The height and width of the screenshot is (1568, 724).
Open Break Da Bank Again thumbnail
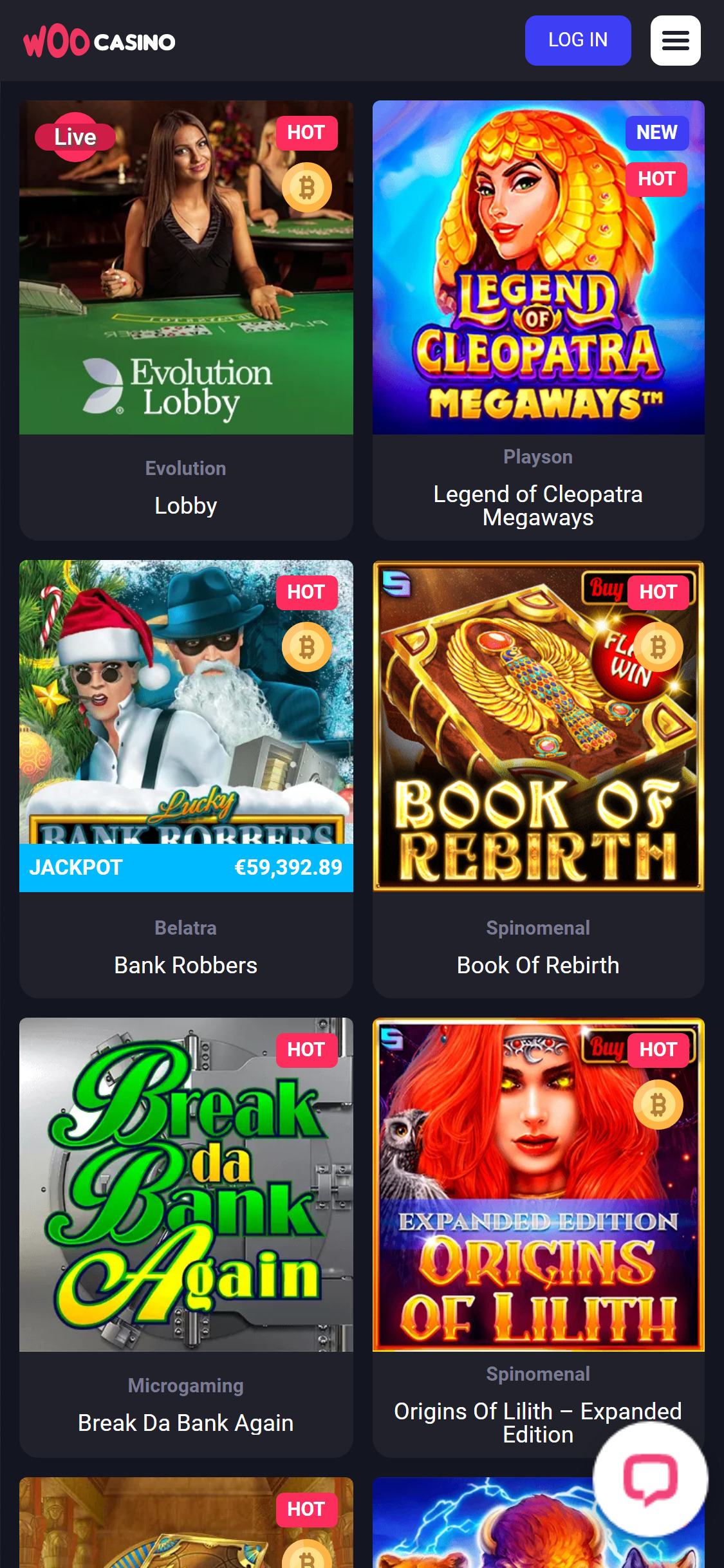[x=186, y=1184]
